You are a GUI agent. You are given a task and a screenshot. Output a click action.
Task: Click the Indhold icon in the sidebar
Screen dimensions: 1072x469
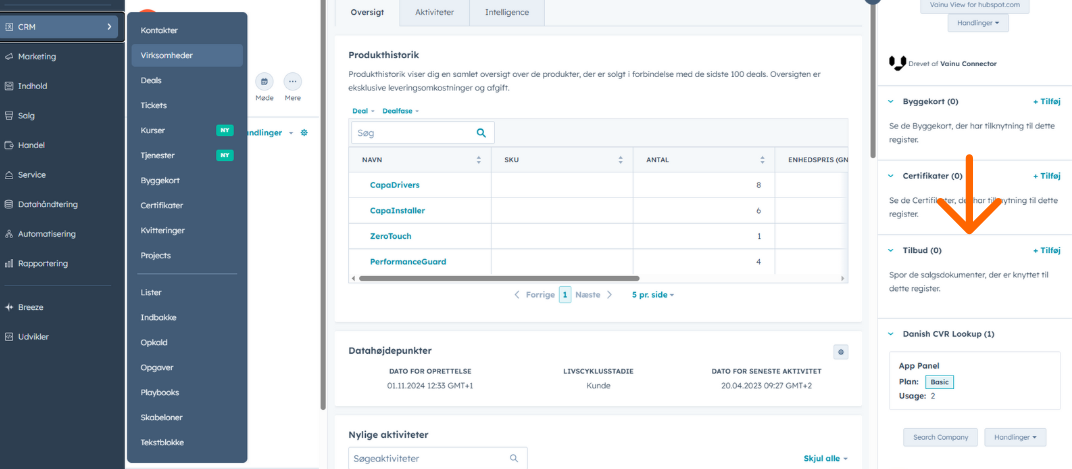pos(9,86)
